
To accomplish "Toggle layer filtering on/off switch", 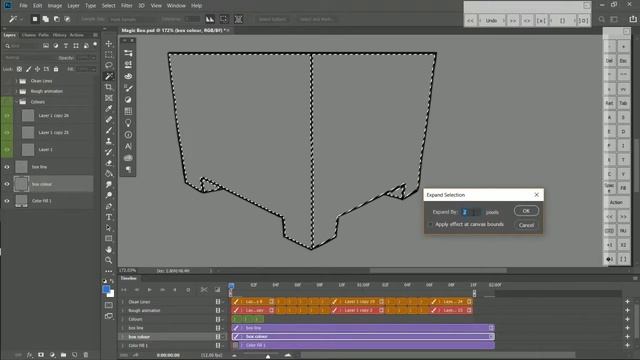I will (95, 44).
